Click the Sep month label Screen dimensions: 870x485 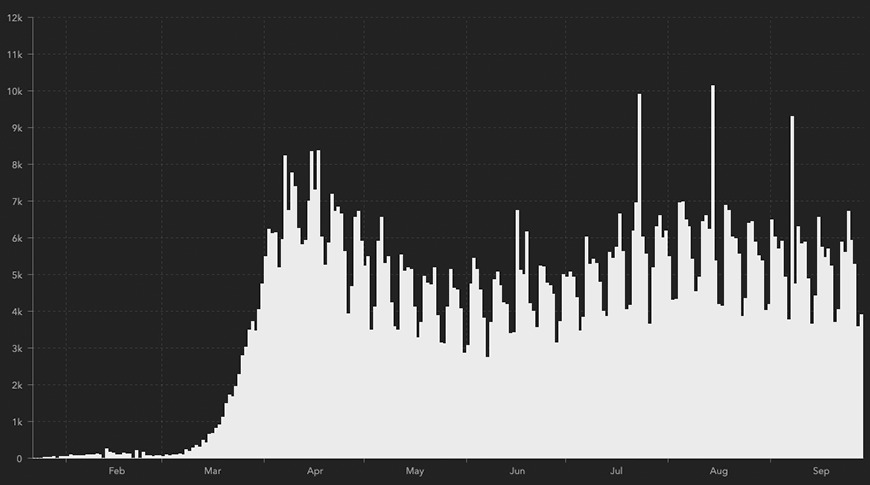click(x=821, y=471)
